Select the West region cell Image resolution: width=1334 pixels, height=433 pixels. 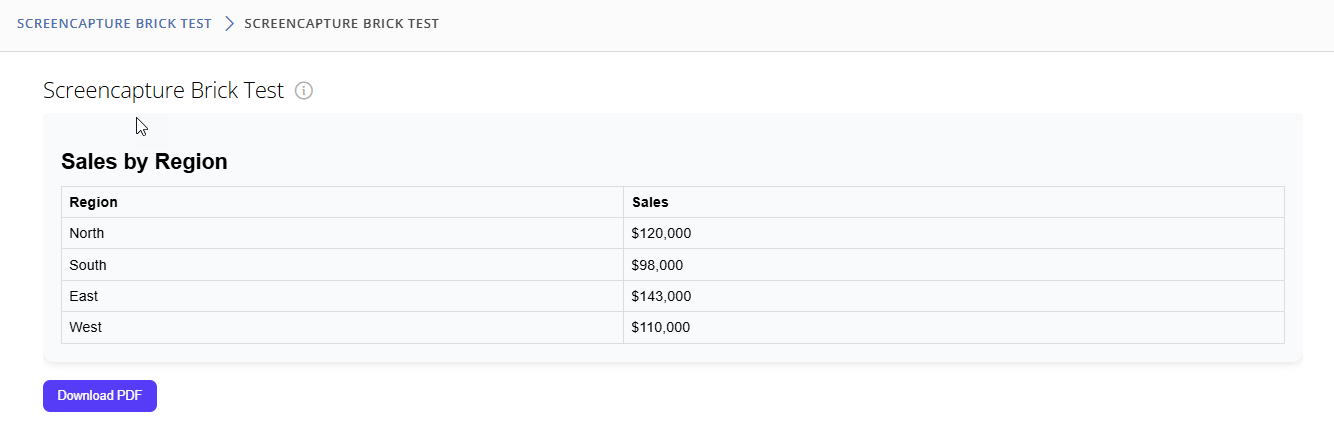(x=342, y=327)
